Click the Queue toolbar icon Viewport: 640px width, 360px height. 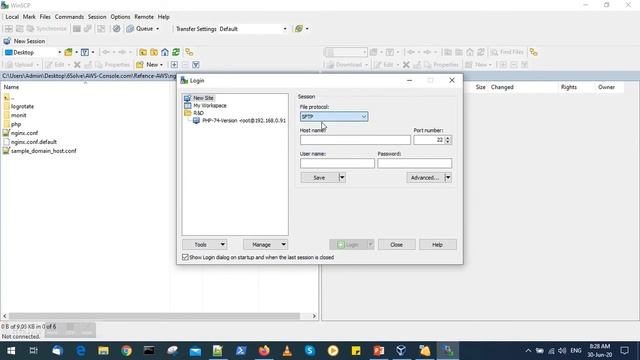130,29
